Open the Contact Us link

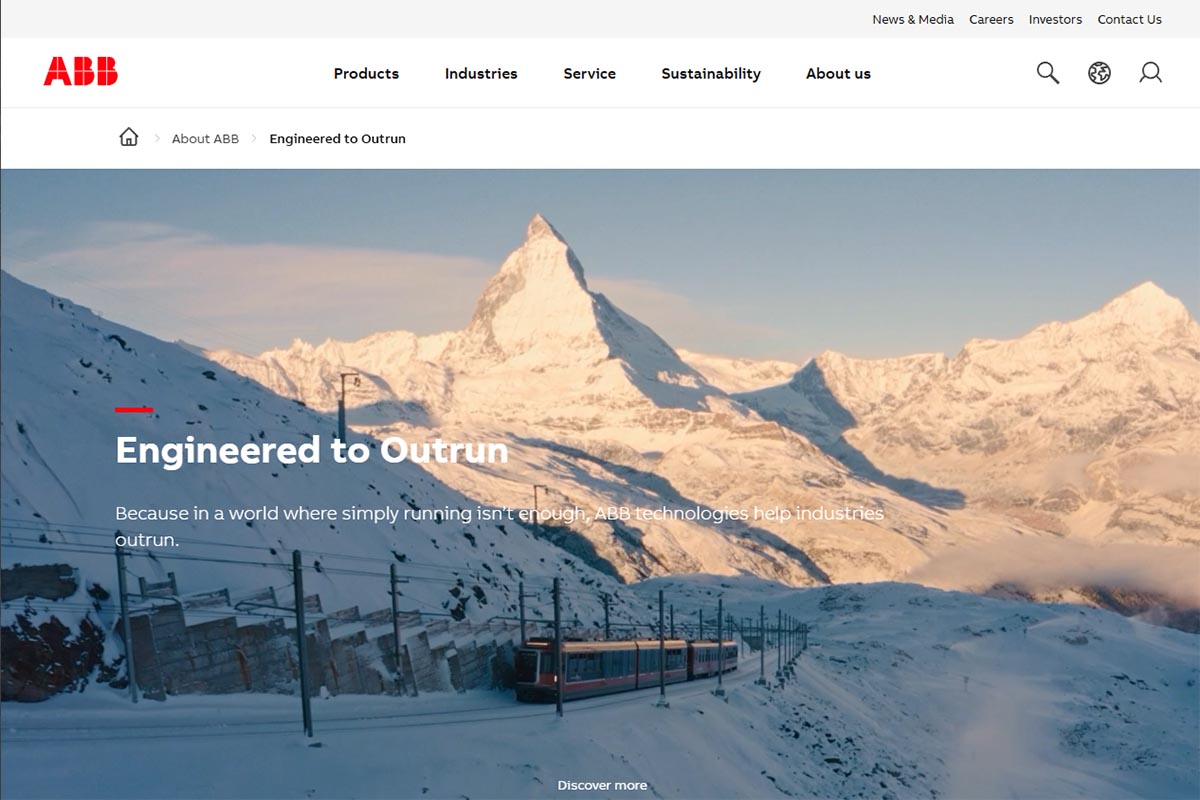pyautogui.click(x=1129, y=19)
